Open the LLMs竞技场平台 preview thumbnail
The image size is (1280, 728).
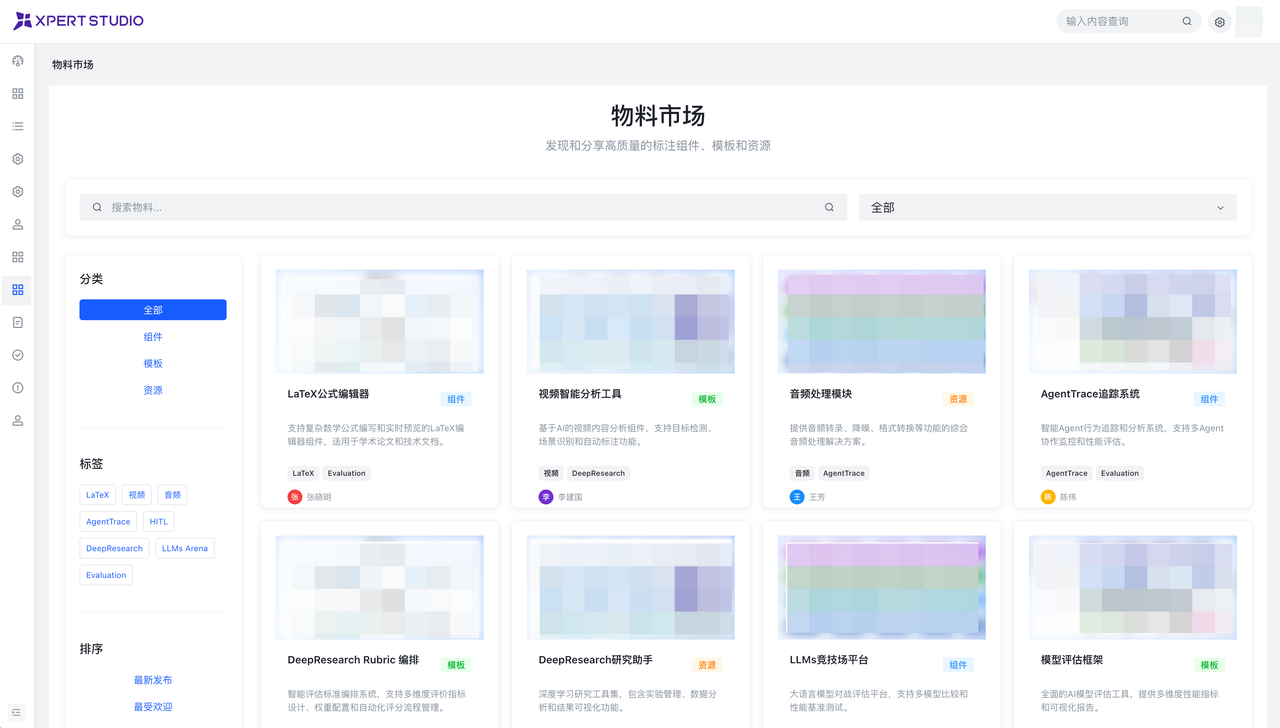click(x=882, y=588)
